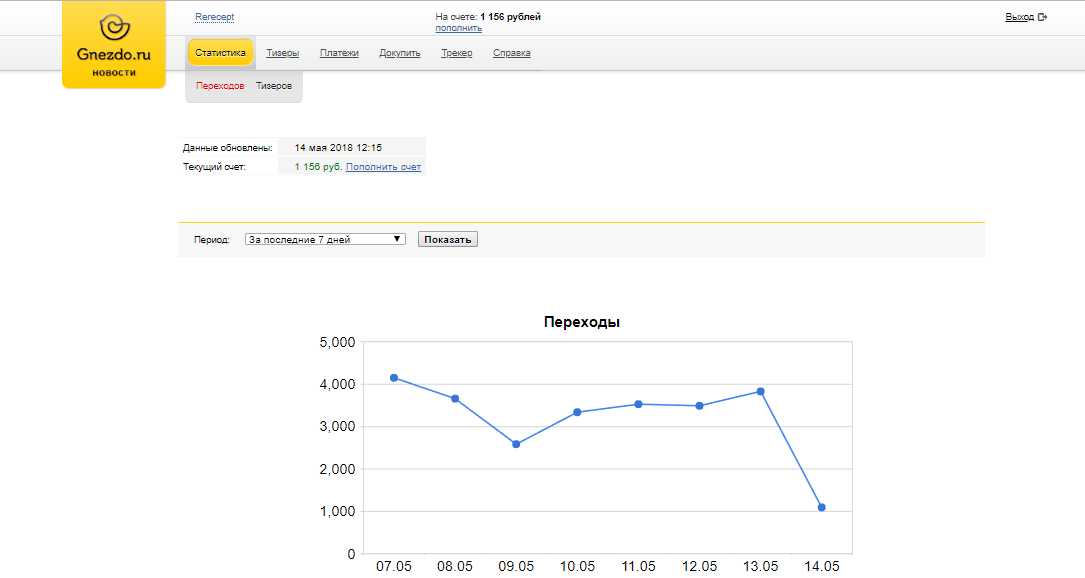Click the Gnezdo.ru bird logo

[114, 30]
